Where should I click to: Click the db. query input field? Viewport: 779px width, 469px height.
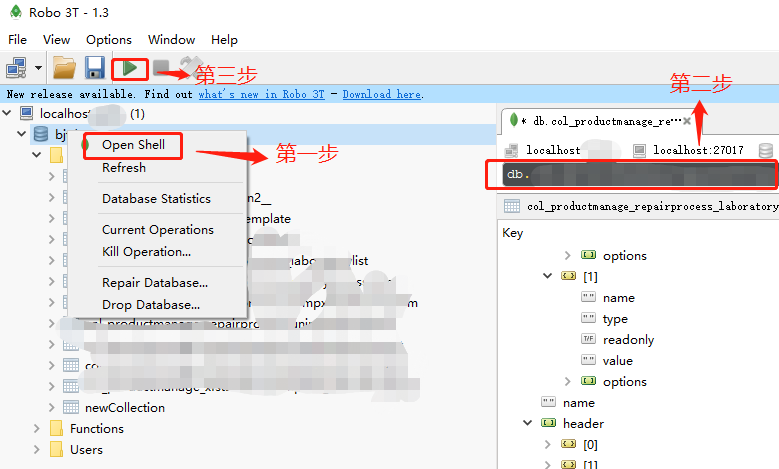(639, 174)
